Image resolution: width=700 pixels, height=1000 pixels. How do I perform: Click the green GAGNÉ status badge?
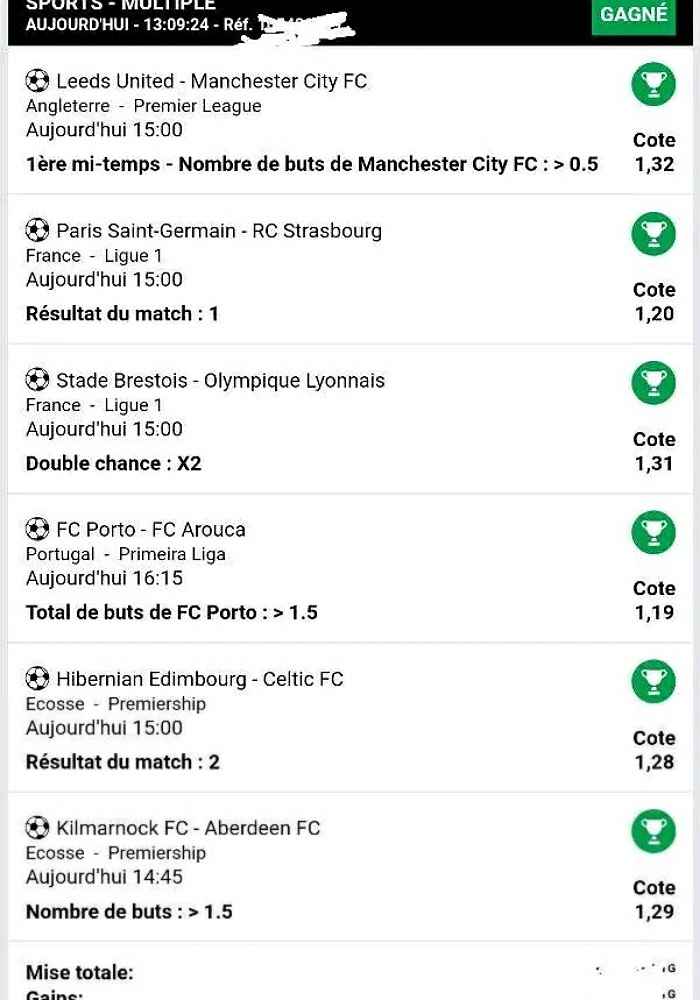[x=634, y=15]
